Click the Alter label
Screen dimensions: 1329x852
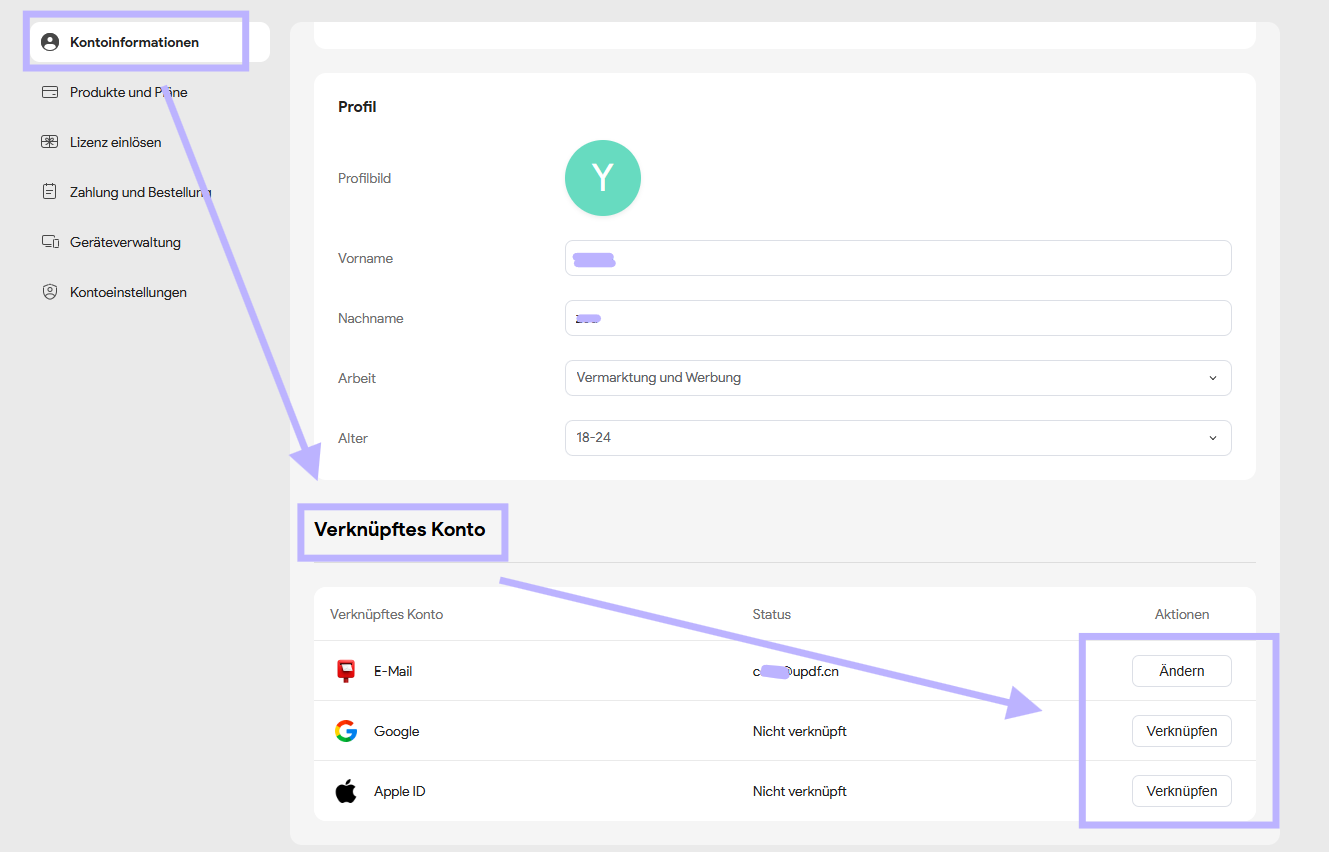[x=353, y=438]
